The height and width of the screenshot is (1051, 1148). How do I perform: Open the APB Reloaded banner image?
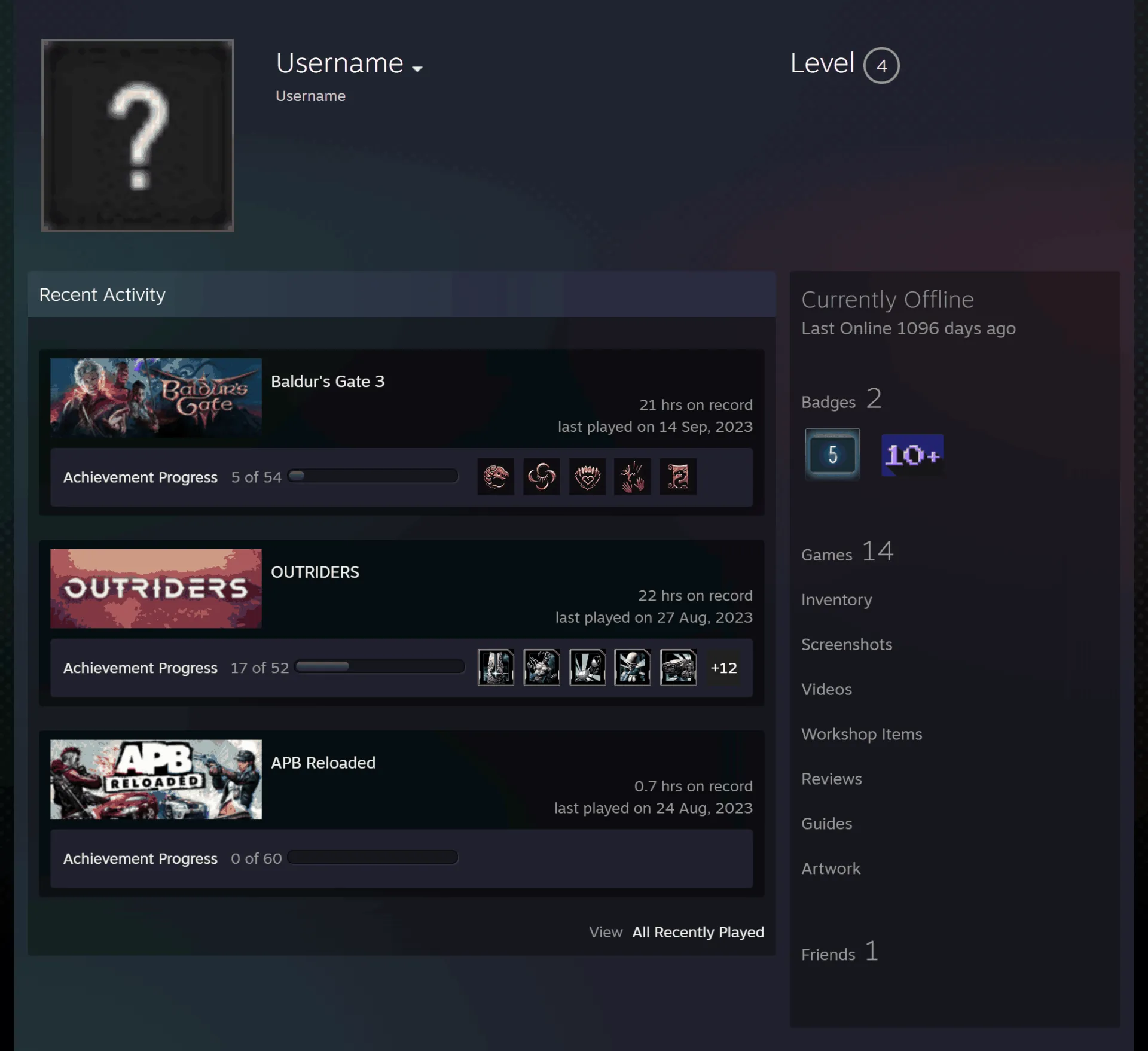tap(156, 779)
